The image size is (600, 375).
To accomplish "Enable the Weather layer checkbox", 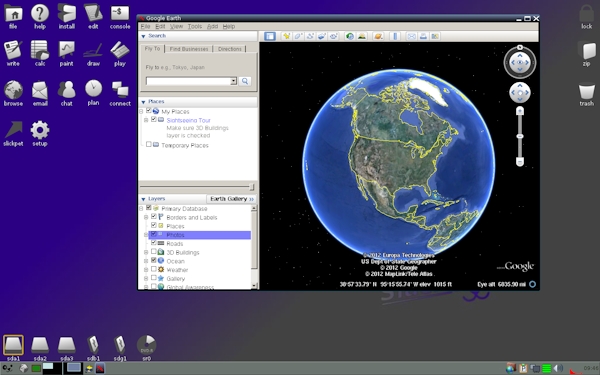I will coord(154,269).
